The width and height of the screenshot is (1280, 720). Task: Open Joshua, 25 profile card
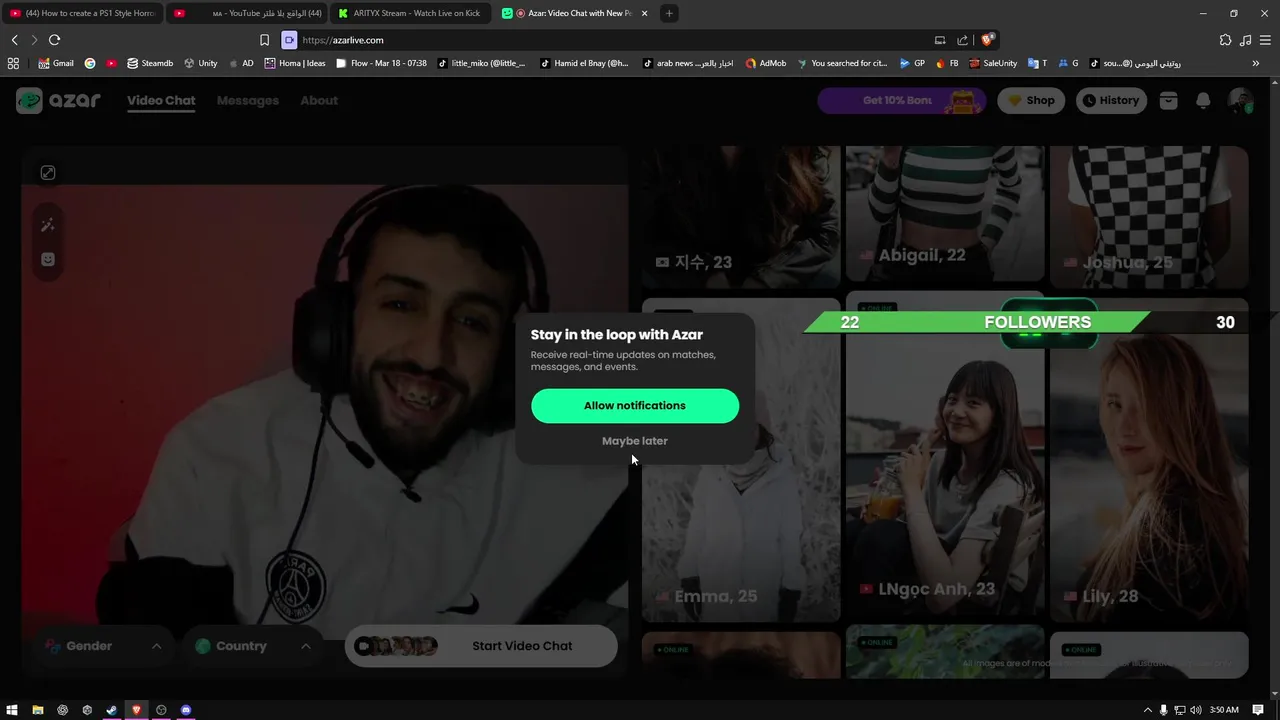click(1149, 217)
